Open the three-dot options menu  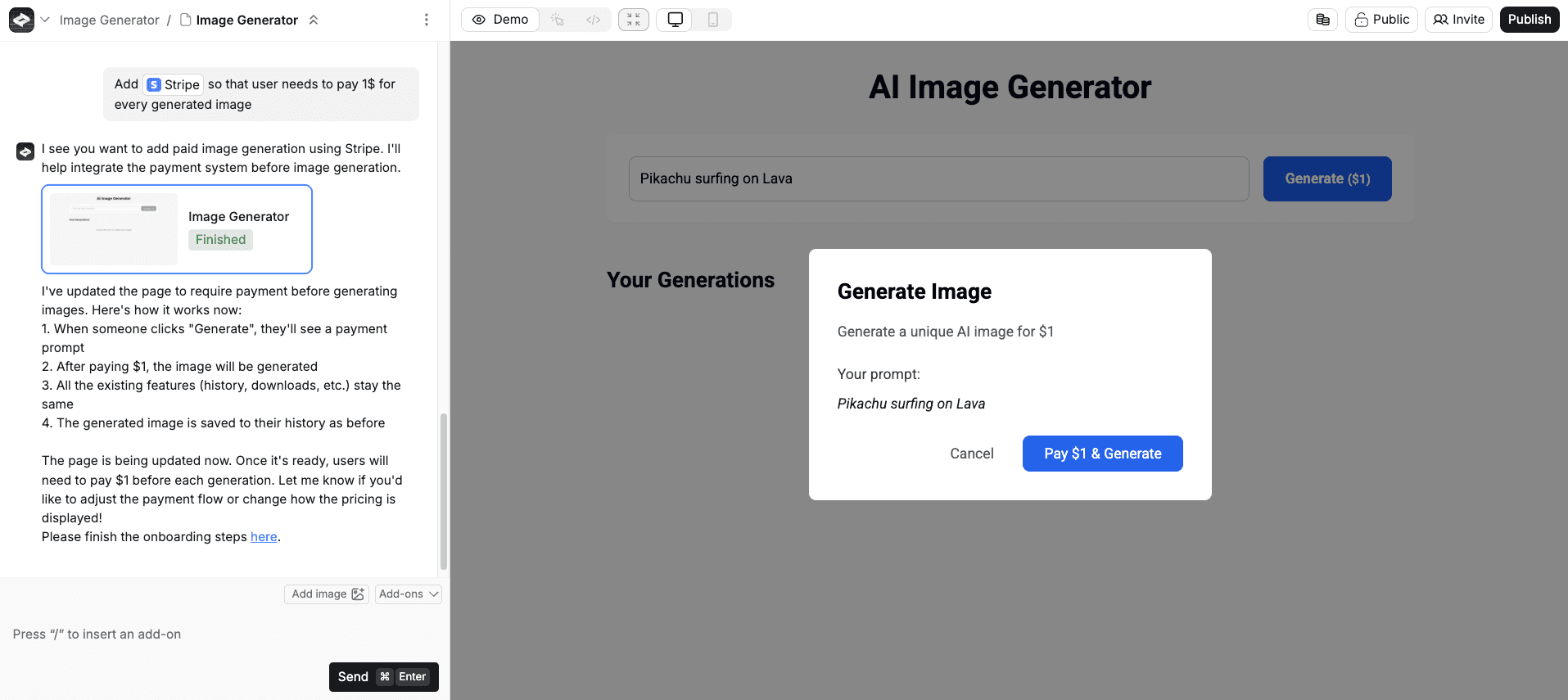tap(426, 20)
